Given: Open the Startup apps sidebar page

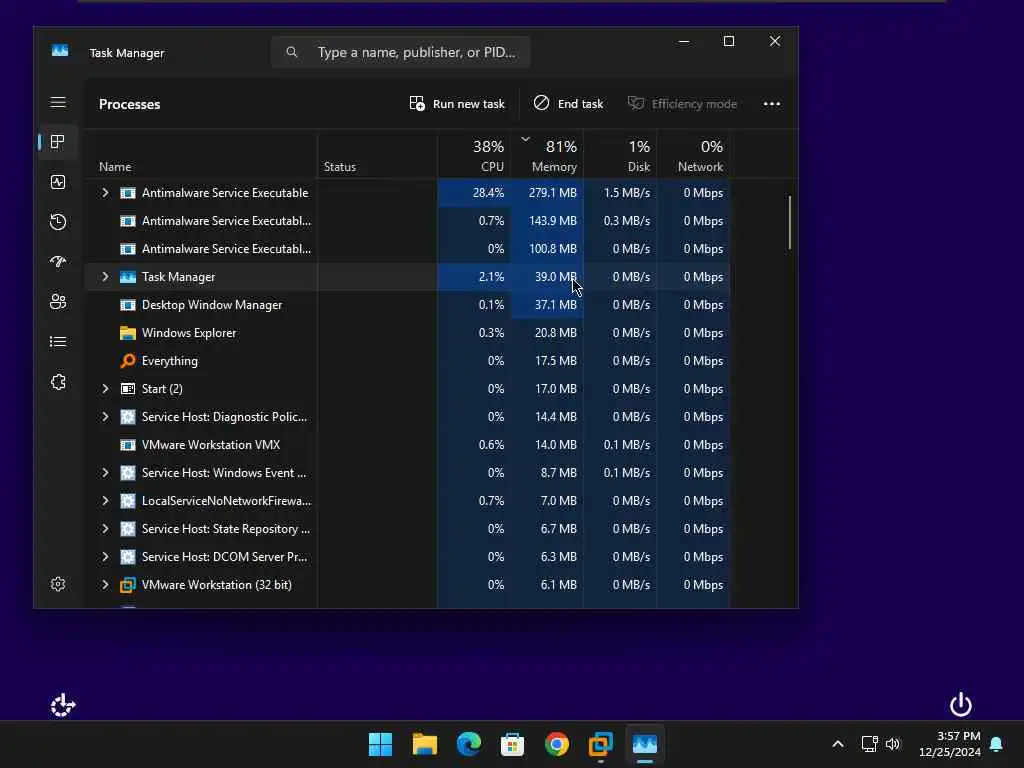Looking at the screenshot, I should coord(58,262).
